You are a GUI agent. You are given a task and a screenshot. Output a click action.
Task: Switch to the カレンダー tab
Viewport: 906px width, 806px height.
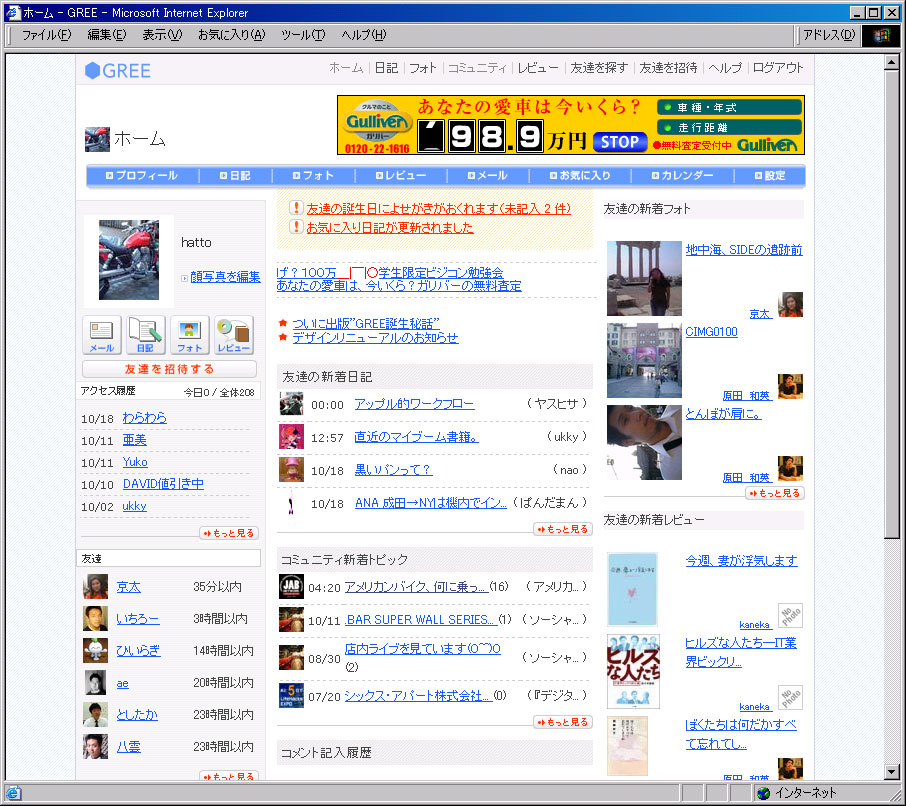(x=681, y=176)
